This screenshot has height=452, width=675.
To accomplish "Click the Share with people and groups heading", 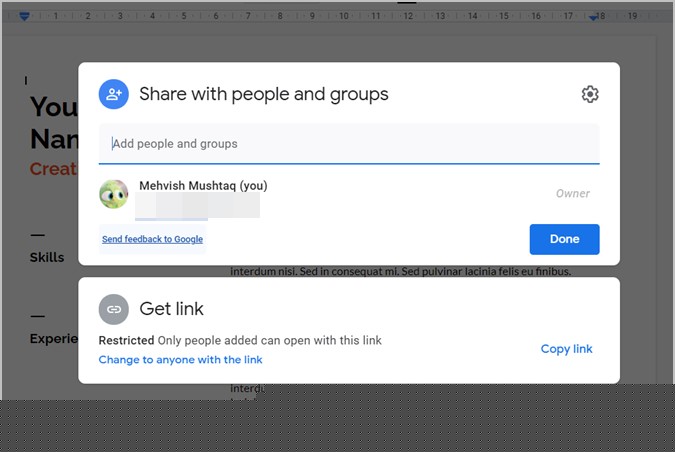I will click(263, 94).
